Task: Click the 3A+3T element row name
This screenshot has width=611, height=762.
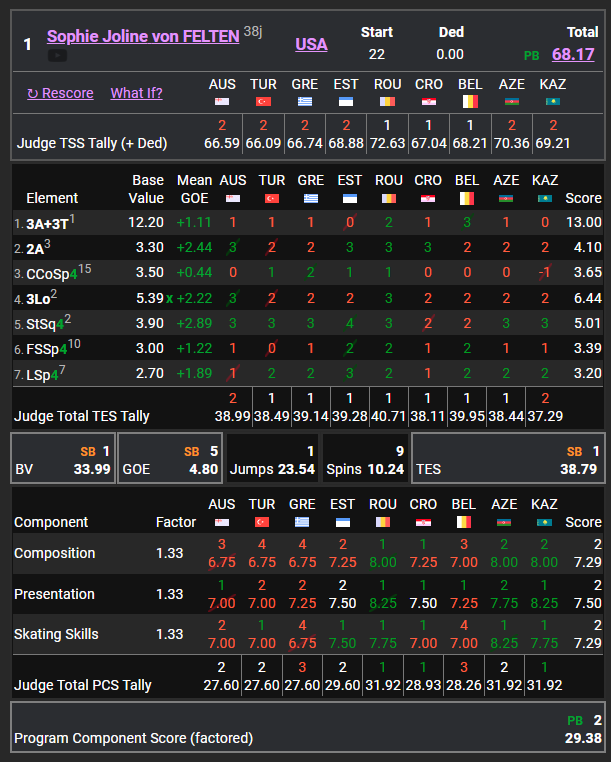Action: point(48,222)
